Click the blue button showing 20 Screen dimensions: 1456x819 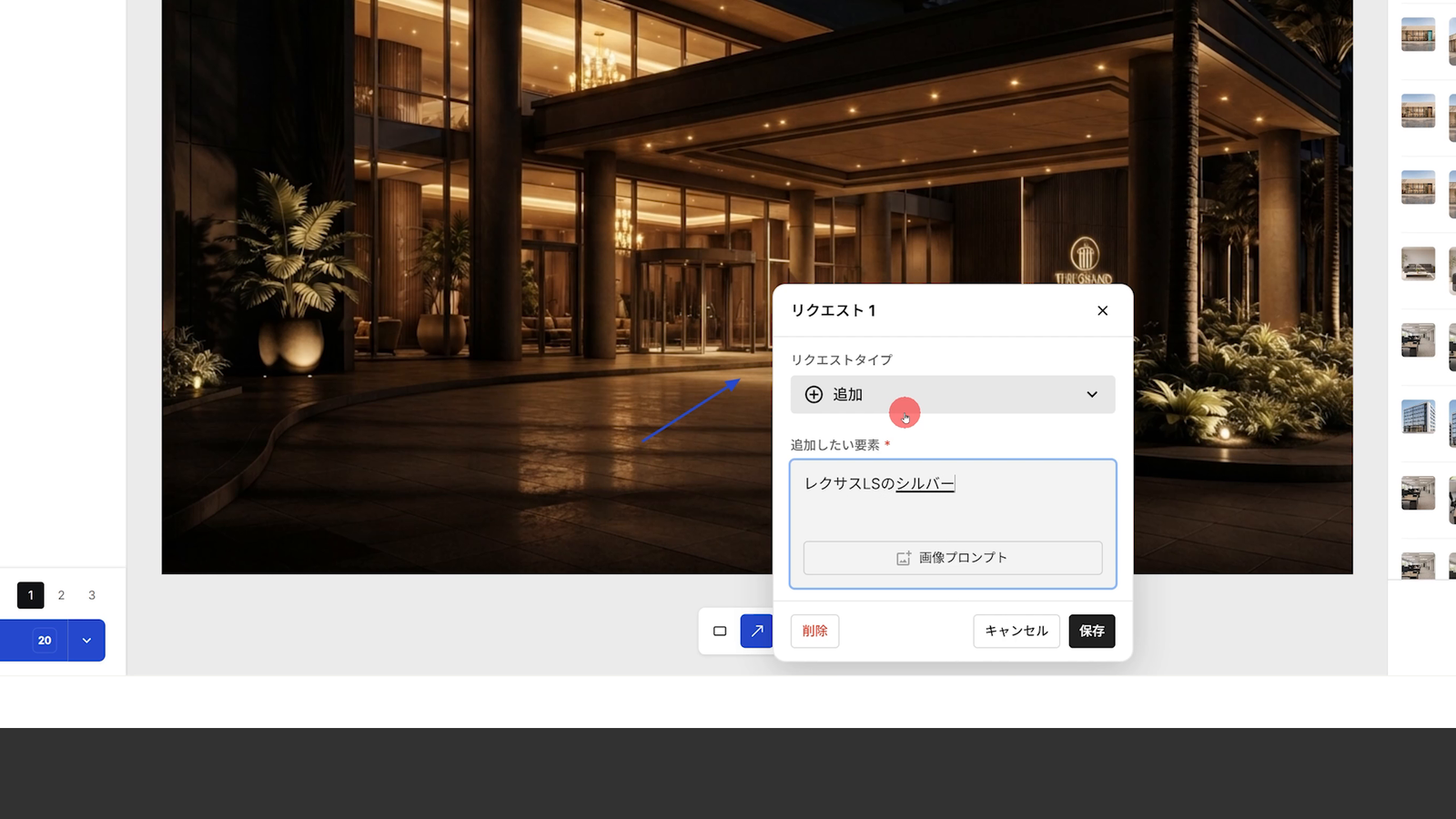click(34, 640)
